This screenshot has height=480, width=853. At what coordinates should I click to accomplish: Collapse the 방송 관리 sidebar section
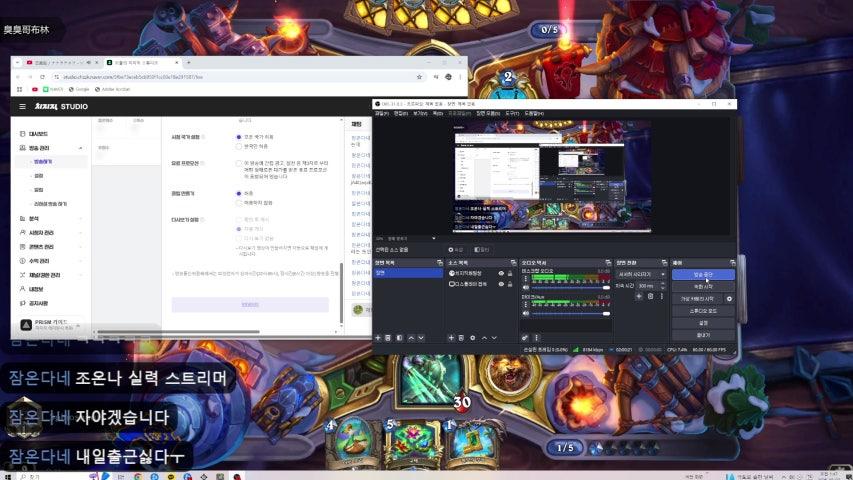[81, 148]
